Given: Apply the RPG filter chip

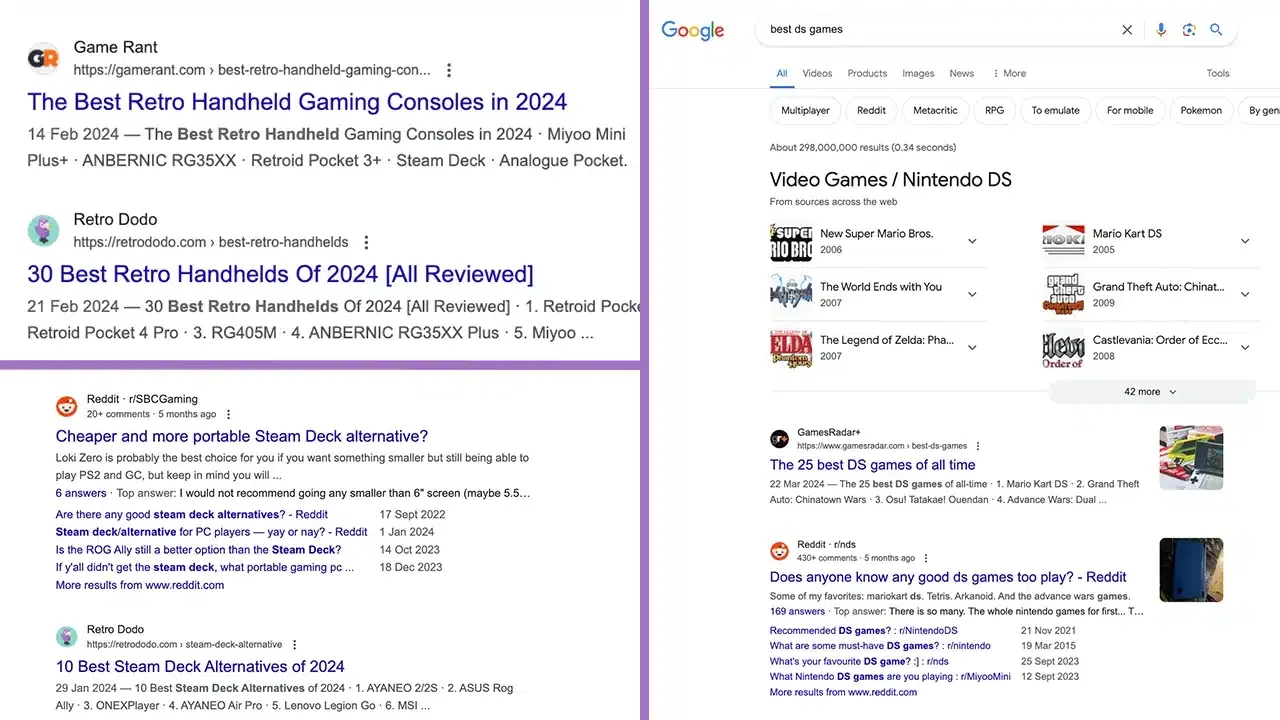Looking at the screenshot, I should click(x=994, y=110).
